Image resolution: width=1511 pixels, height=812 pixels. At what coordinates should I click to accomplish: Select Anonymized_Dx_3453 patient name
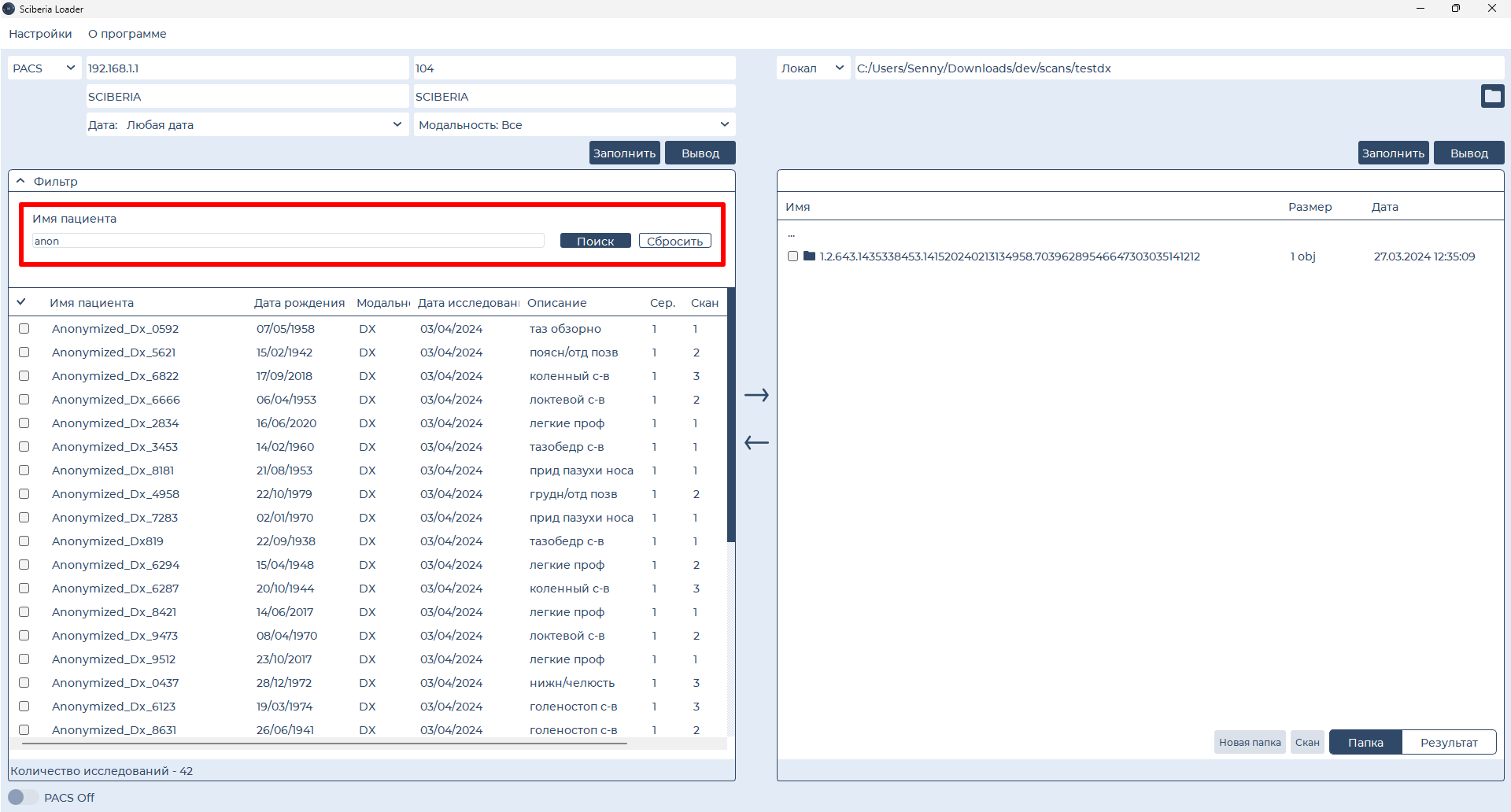(x=115, y=447)
